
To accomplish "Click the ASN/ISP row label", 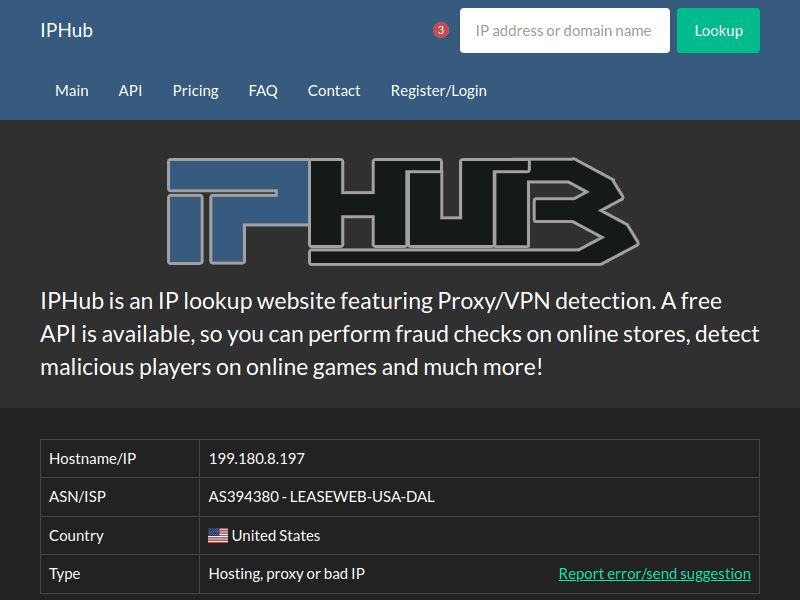I will point(80,497).
